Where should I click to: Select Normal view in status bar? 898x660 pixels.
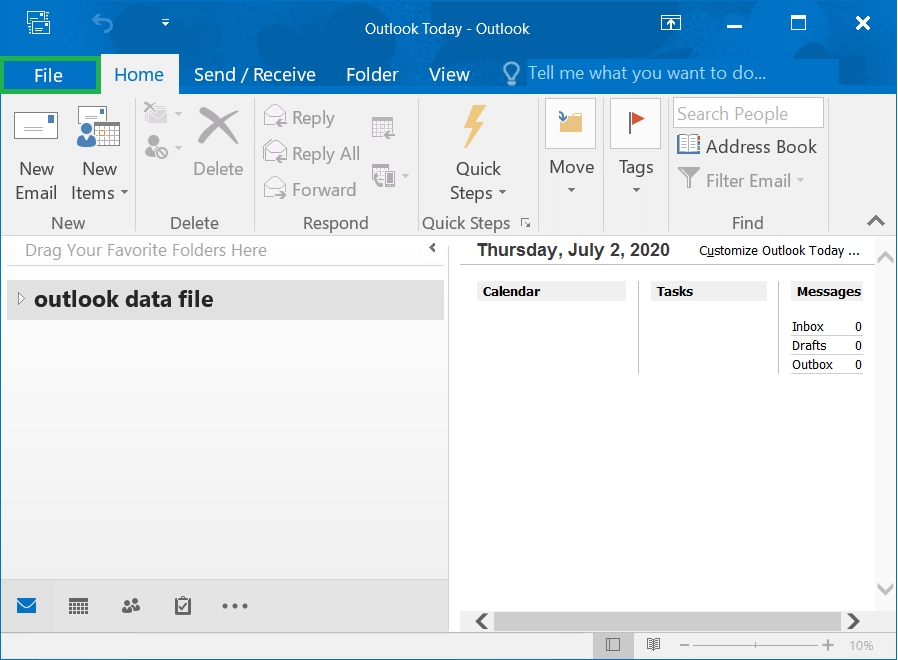613,645
